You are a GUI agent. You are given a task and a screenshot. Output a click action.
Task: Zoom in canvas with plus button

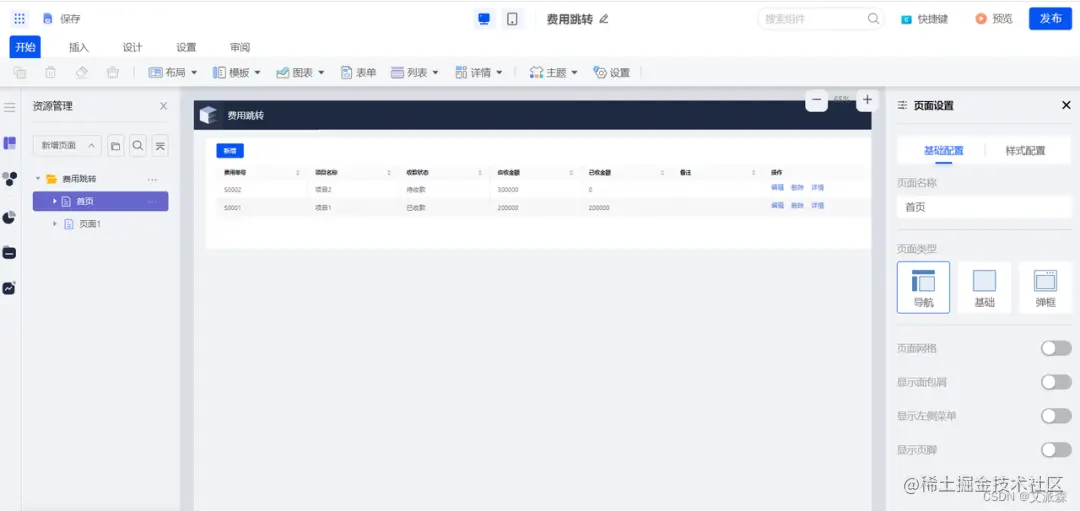(x=867, y=101)
